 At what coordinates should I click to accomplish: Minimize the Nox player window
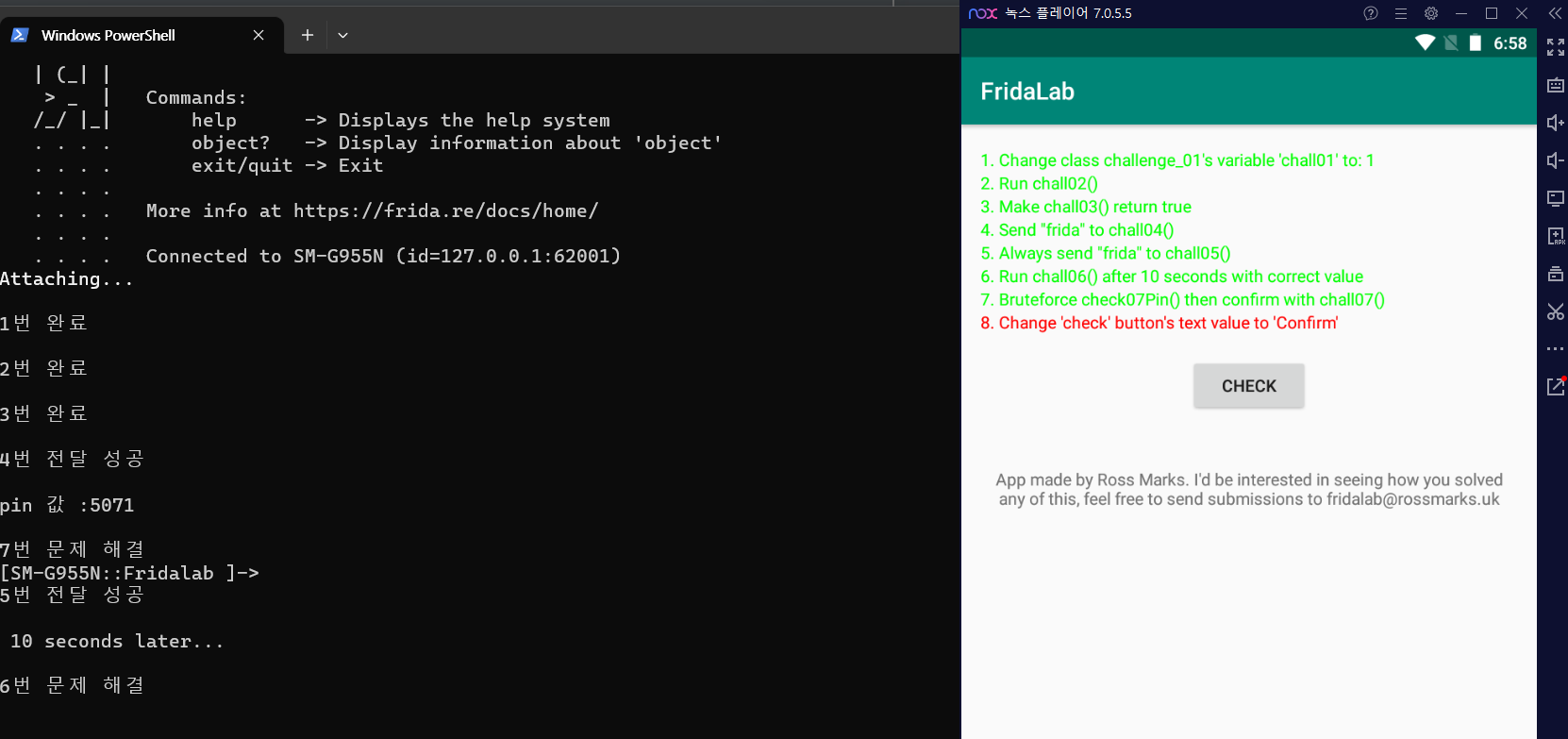tap(1461, 13)
